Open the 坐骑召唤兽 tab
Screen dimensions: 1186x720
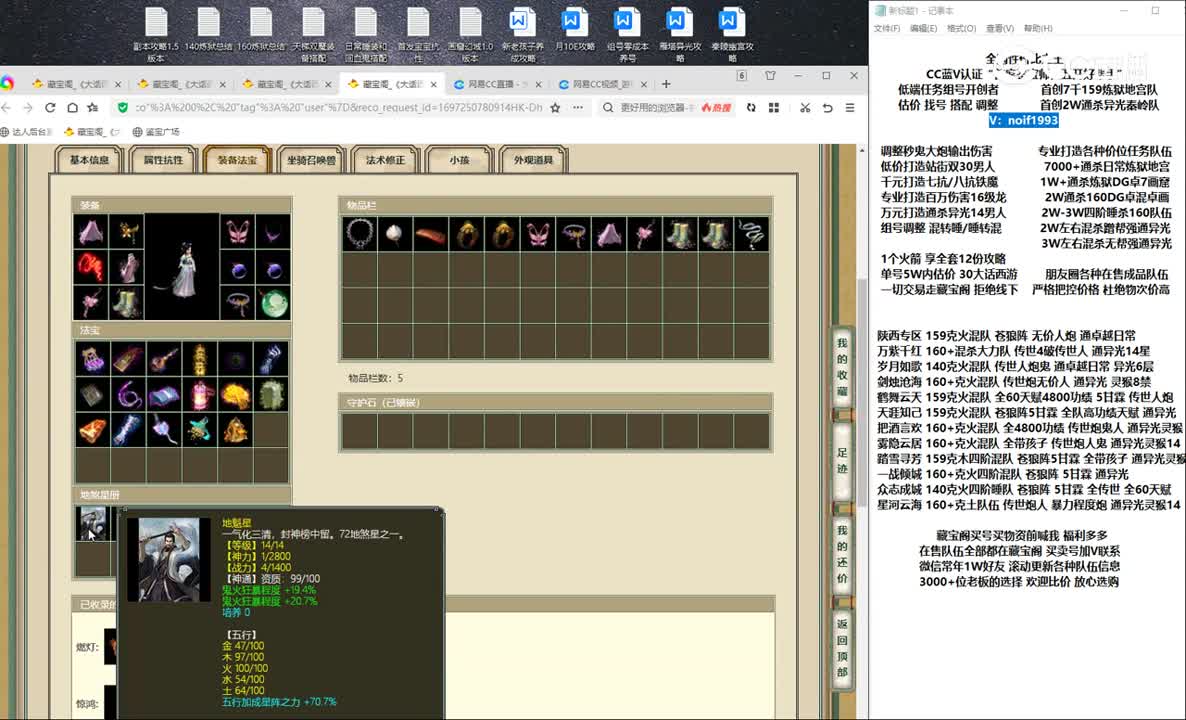coord(311,160)
